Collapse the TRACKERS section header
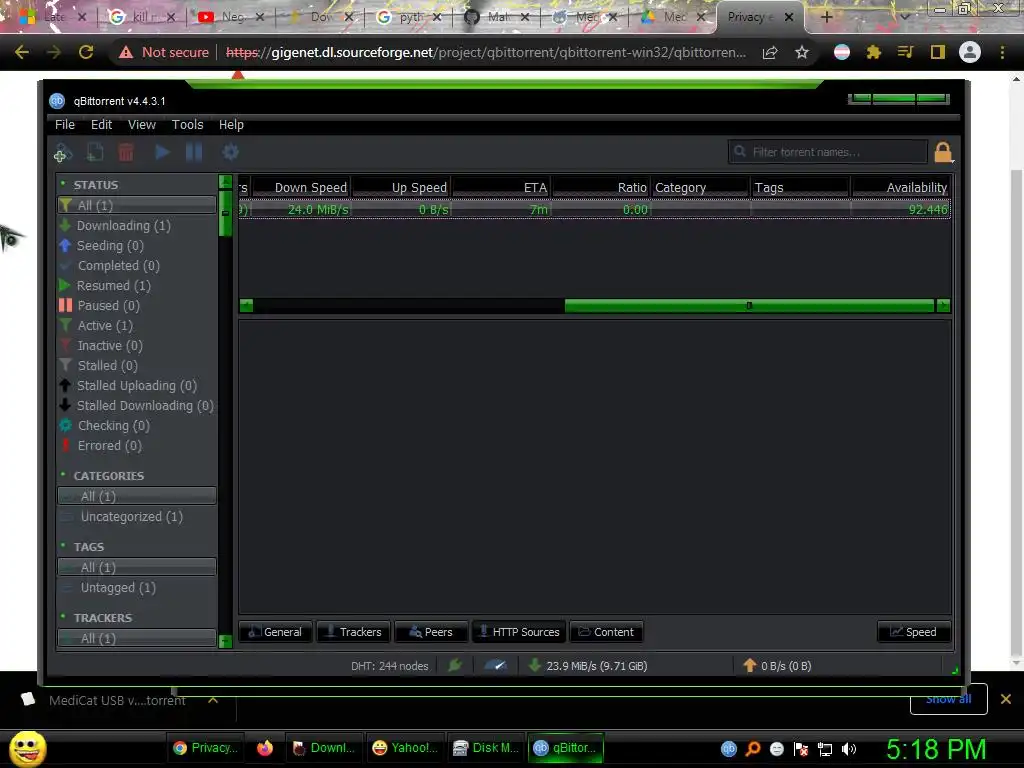The height and width of the screenshot is (768, 1024). (103, 618)
